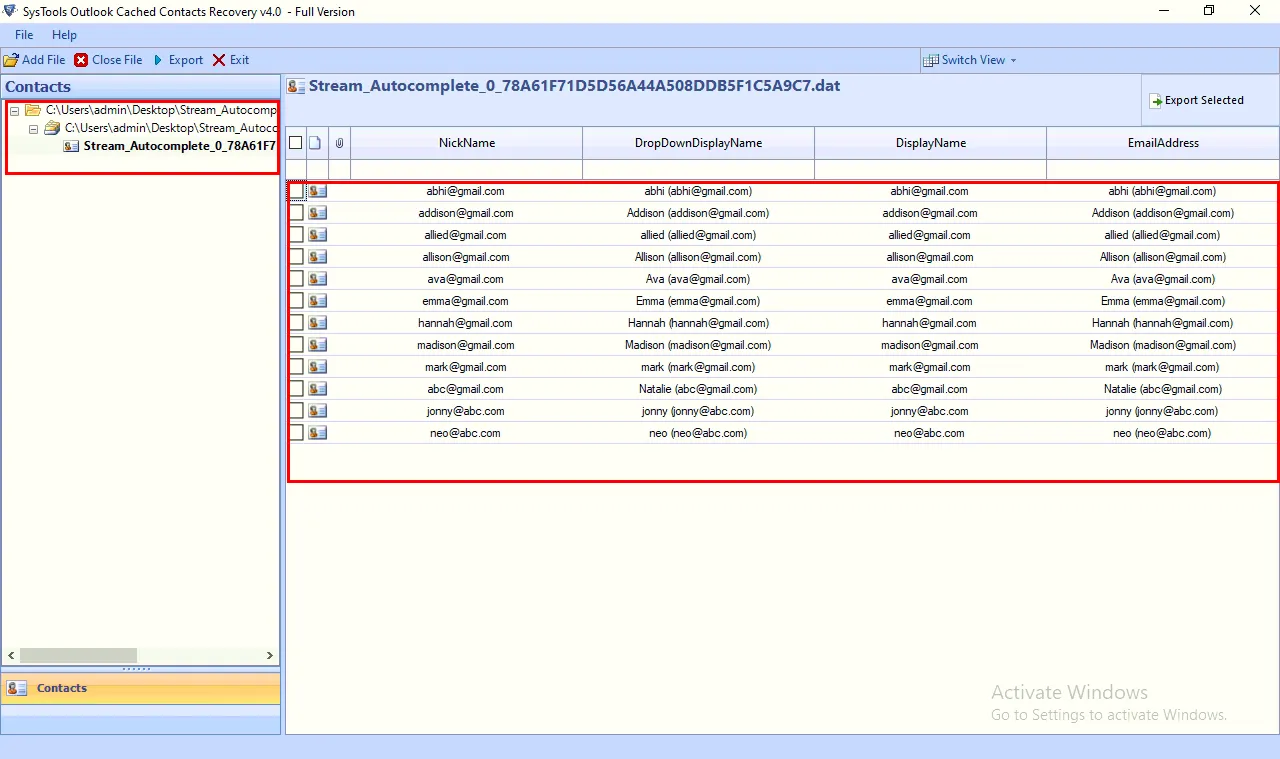Click the NickName filter input field
Viewport: 1280px width, 759px height.
coord(467,170)
